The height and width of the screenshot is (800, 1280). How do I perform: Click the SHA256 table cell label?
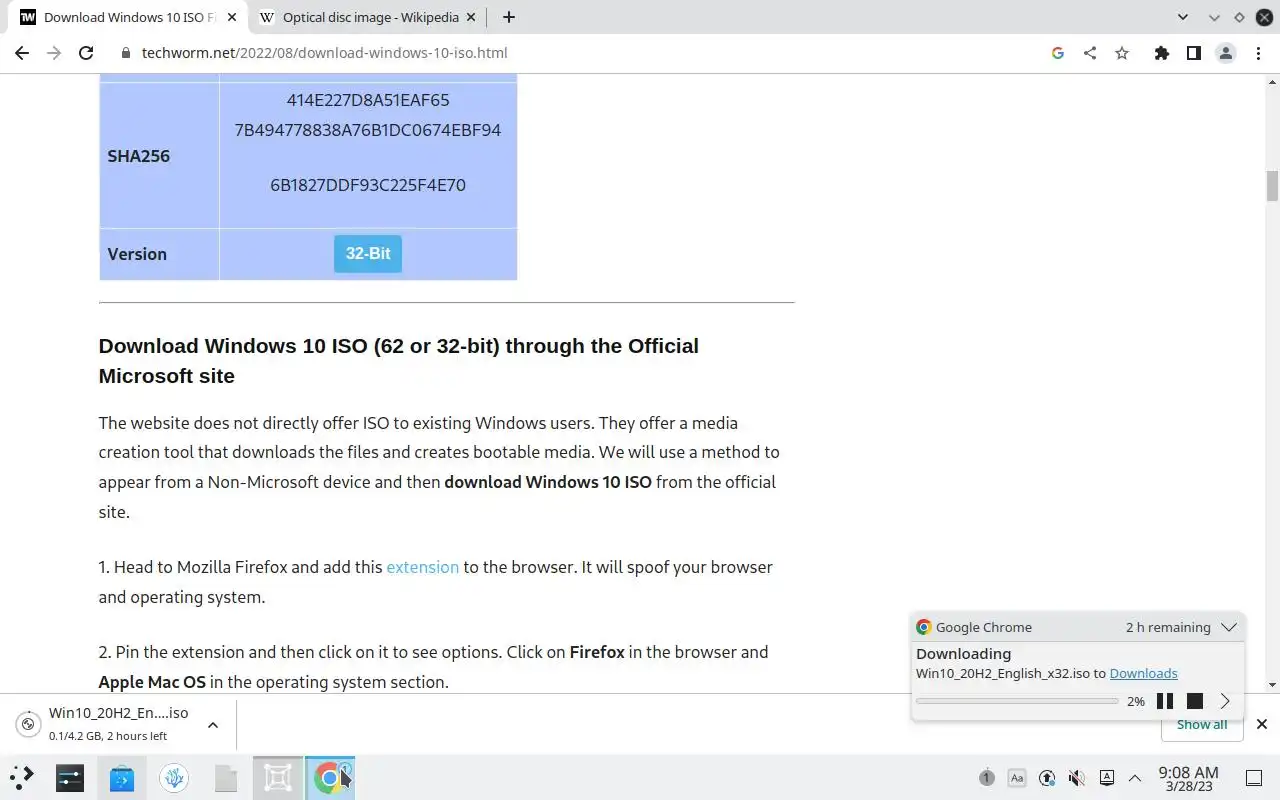pos(138,156)
